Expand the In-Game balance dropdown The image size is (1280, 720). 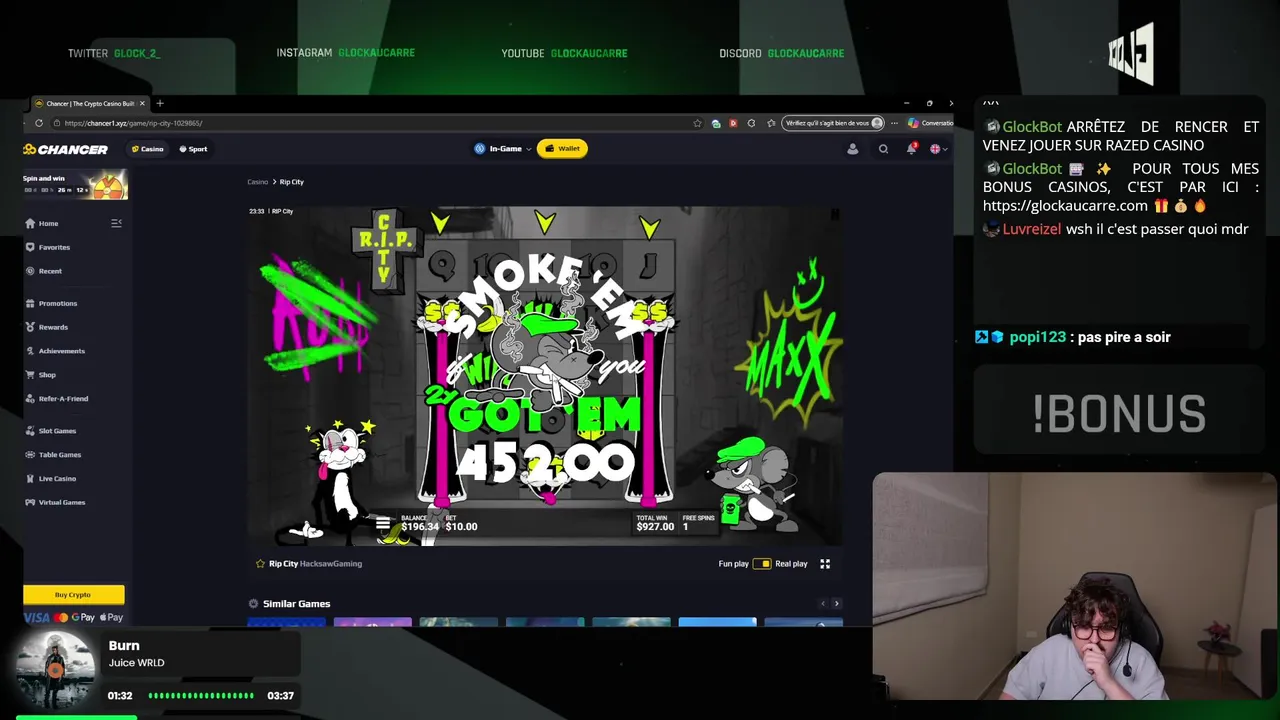502,149
